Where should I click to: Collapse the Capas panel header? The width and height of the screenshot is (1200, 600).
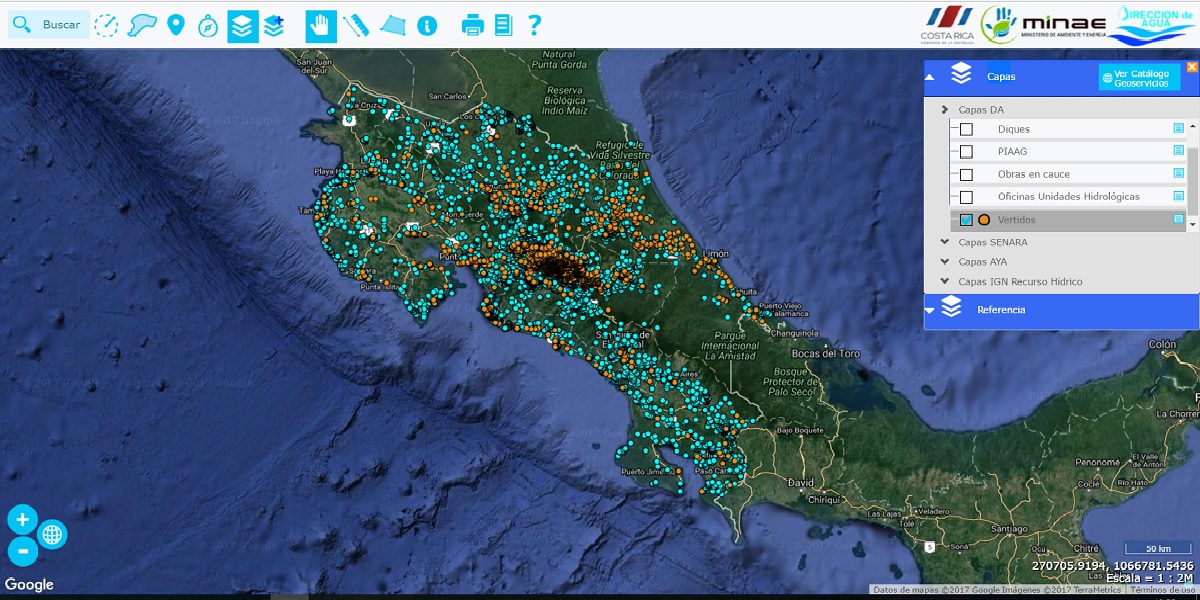[930, 76]
